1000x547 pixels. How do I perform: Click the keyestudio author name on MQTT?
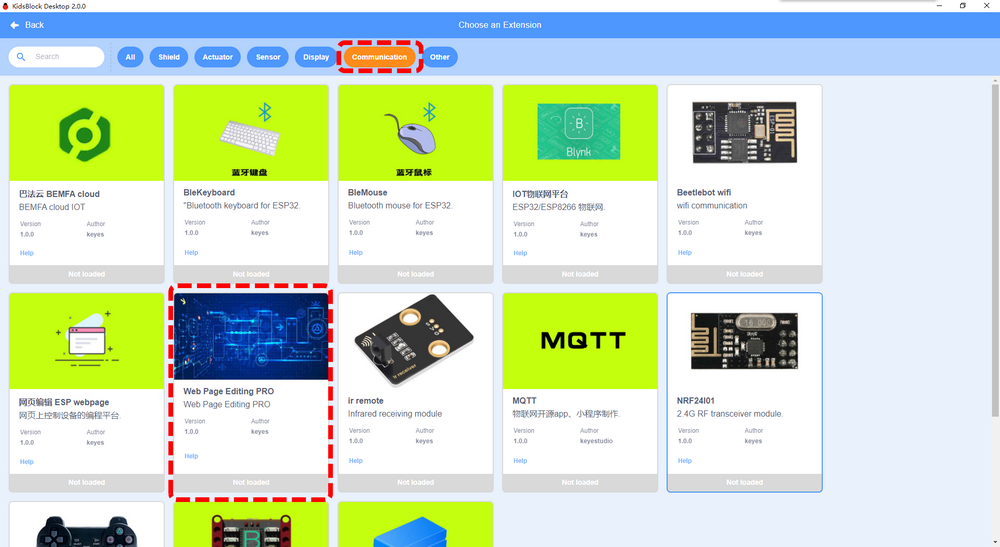[596, 441]
